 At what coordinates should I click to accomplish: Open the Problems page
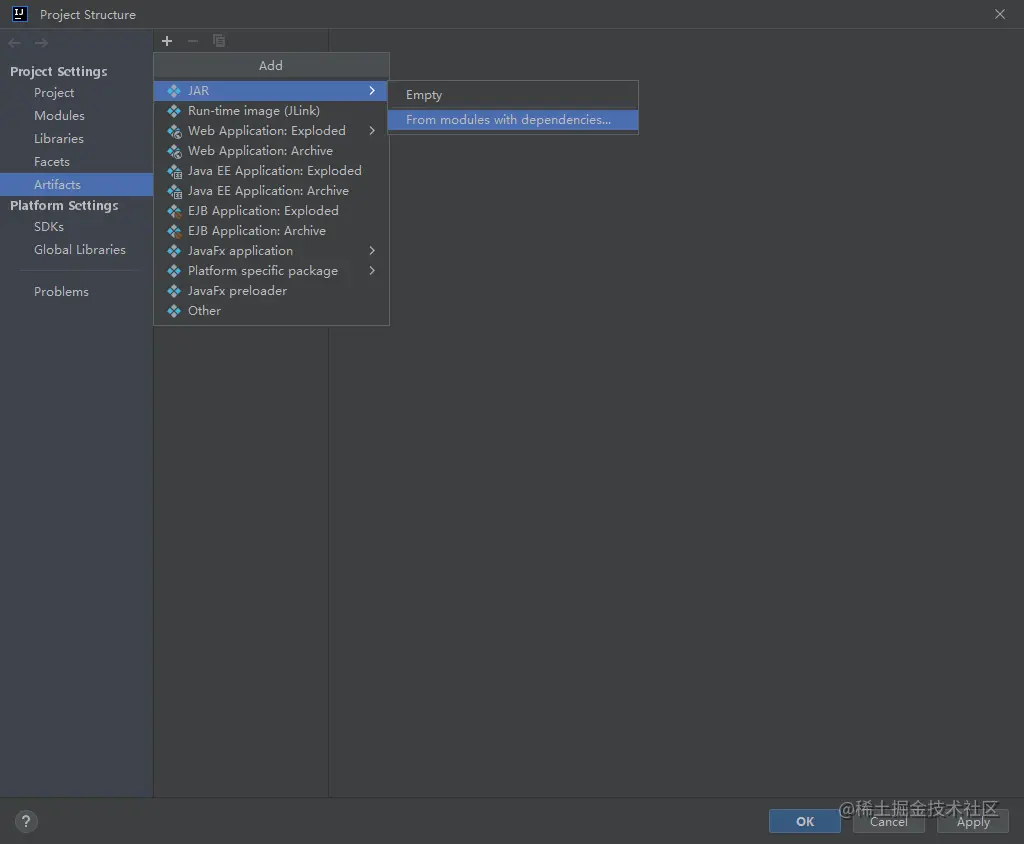coord(76,291)
